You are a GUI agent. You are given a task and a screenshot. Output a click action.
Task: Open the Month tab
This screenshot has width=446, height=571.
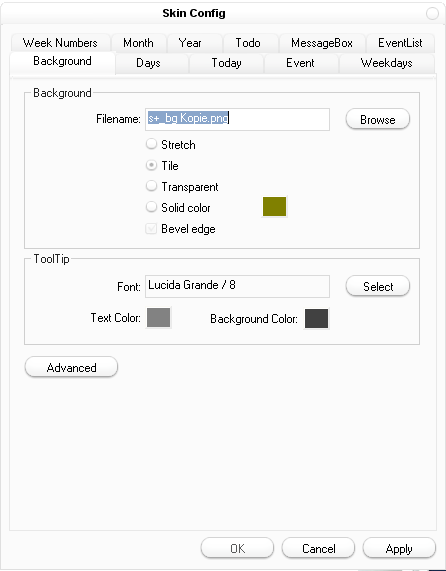[138, 43]
